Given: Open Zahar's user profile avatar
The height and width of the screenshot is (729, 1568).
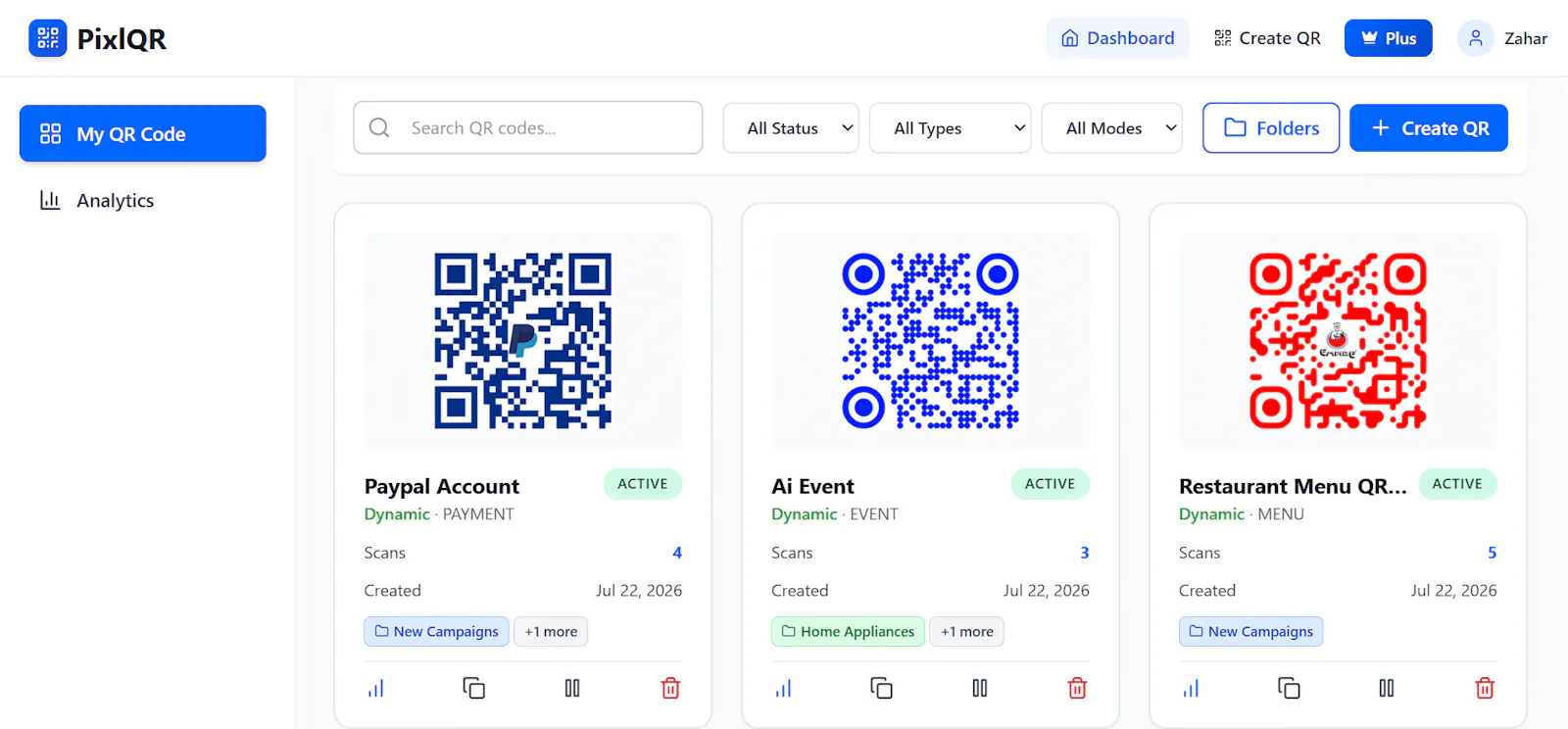Looking at the screenshot, I should tap(1475, 38).
